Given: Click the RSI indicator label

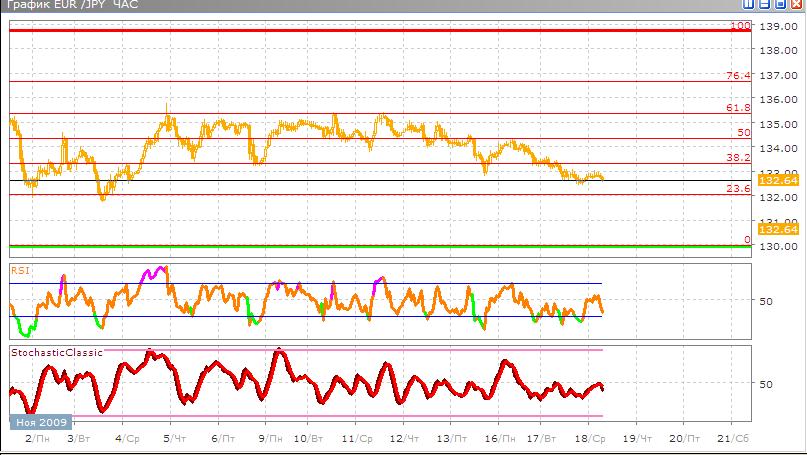Looking at the screenshot, I should click(x=19, y=269).
